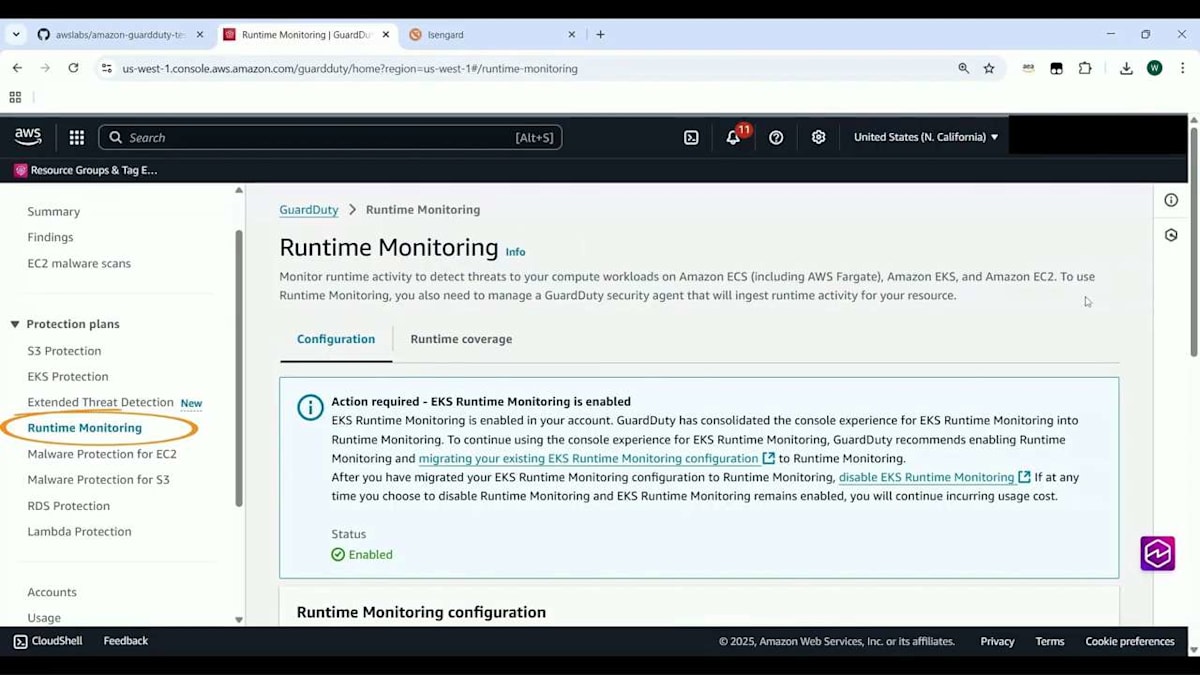
Task: Open Feedback in the footer
Action: point(126,641)
